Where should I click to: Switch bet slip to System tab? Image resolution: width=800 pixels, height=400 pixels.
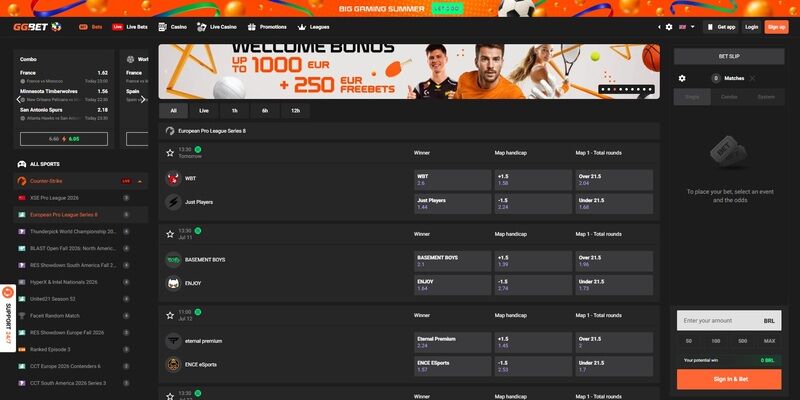766,97
